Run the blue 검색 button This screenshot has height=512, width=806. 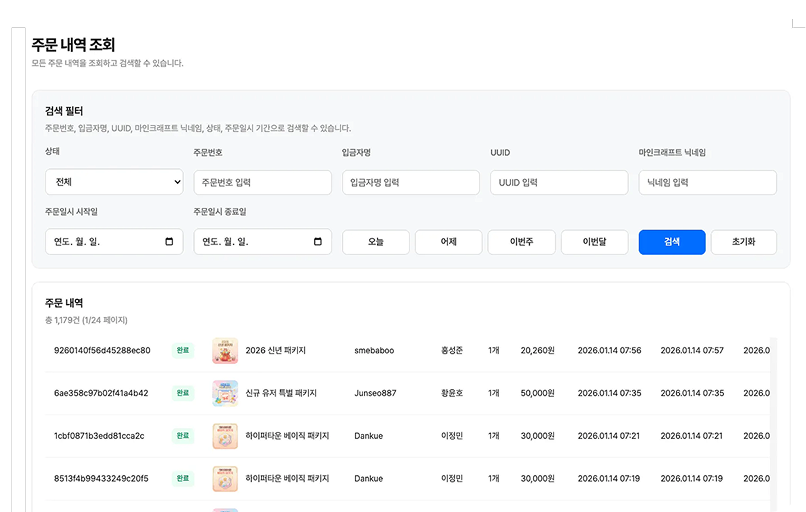pyautogui.click(x=672, y=242)
